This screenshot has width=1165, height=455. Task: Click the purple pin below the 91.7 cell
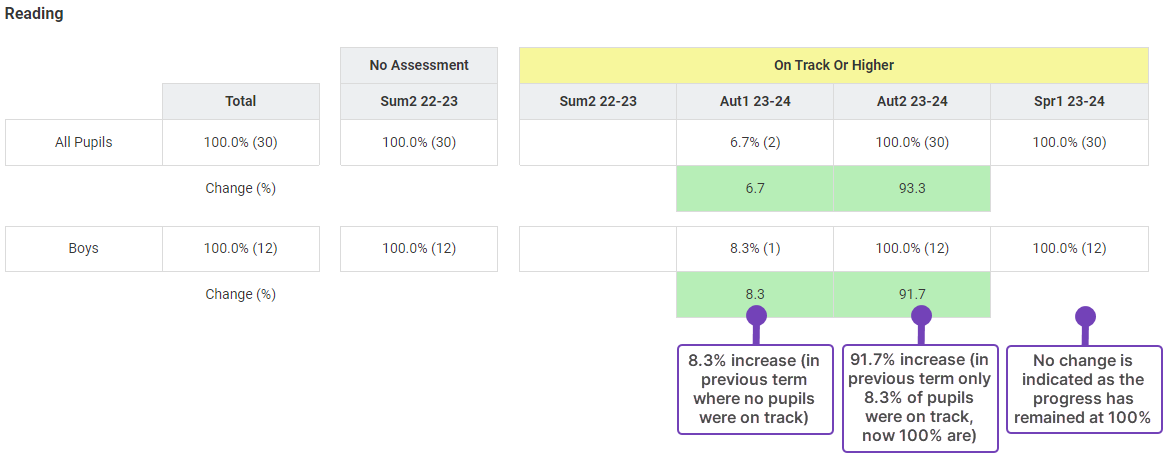tap(921, 316)
